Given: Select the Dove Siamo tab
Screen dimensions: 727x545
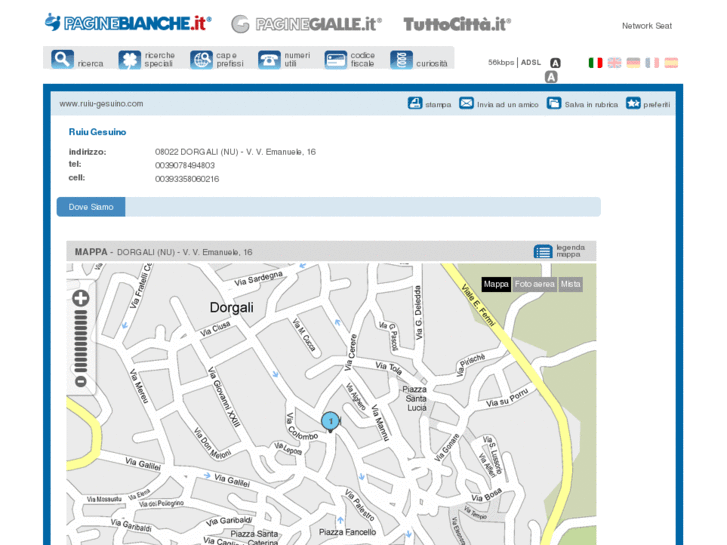Looking at the screenshot, I should (x=91, y=207).
